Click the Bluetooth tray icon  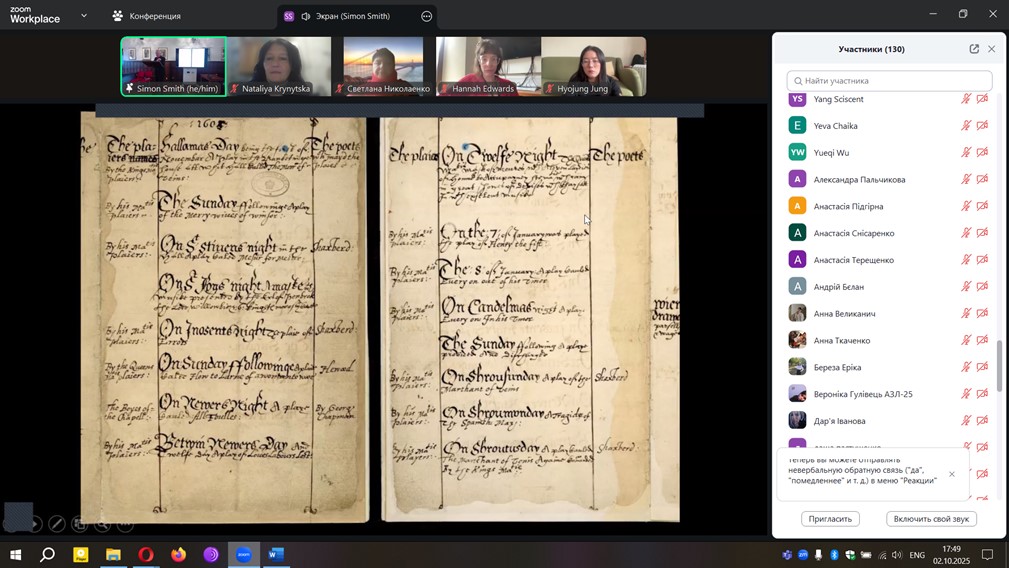834,555
